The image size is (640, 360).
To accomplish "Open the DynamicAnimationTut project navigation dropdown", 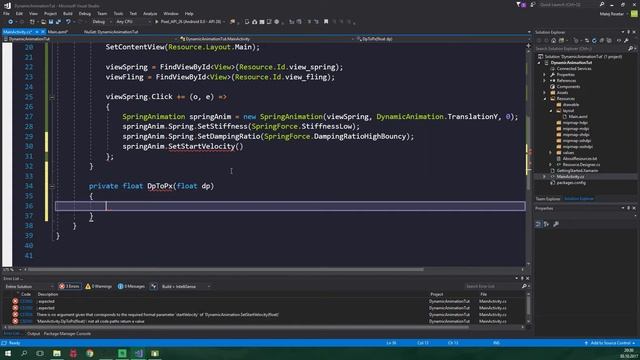I will click(x=90, y=39).
